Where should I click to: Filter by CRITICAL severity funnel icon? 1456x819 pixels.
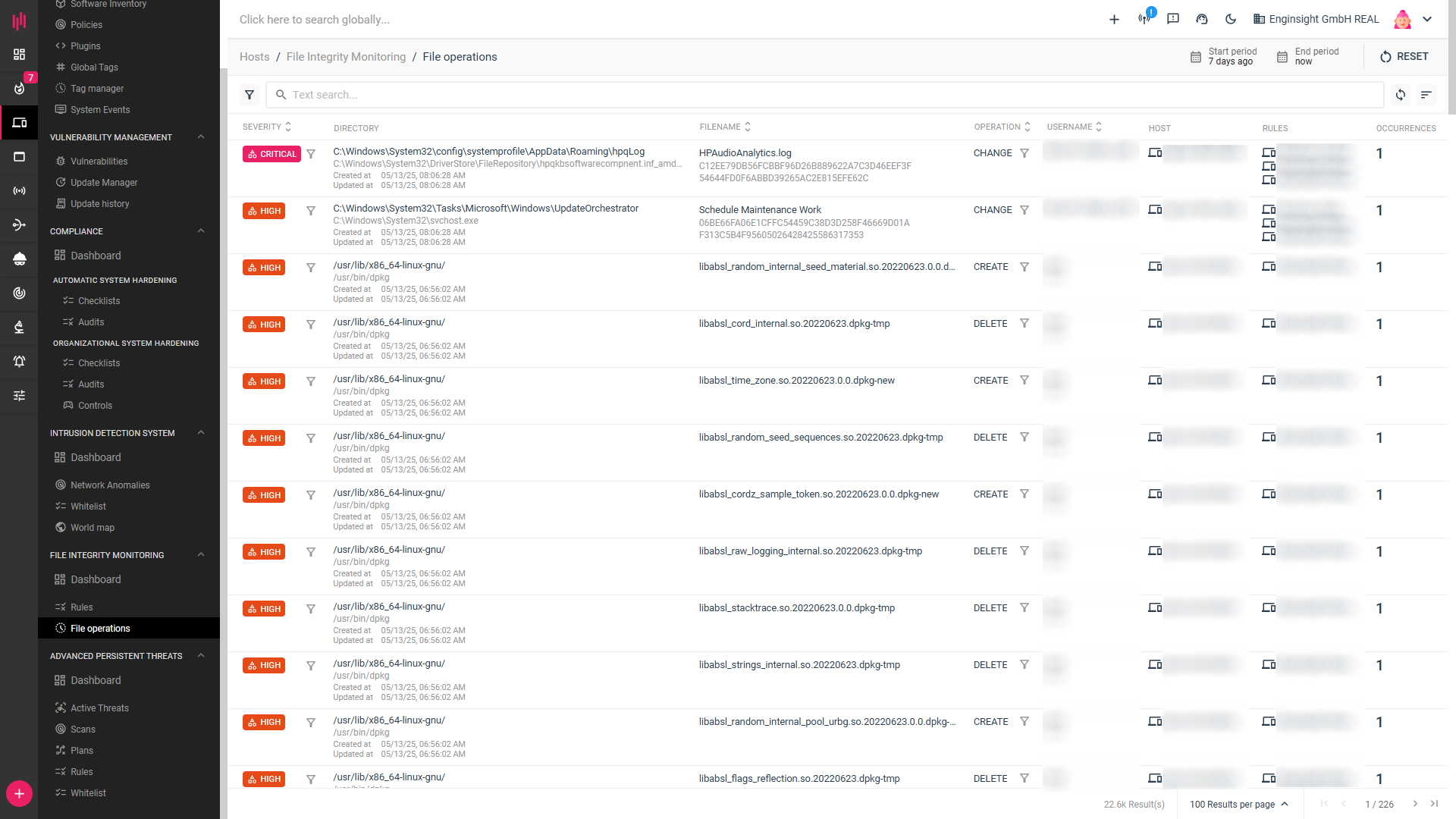[311, 154]
